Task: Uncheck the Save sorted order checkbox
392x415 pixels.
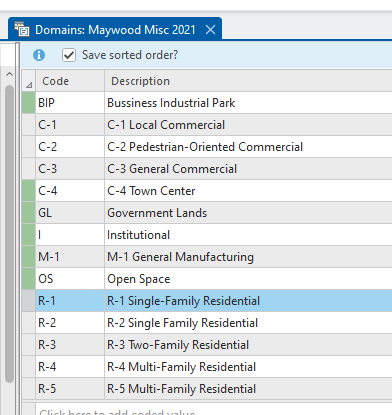Action: [x=69, y=55]
